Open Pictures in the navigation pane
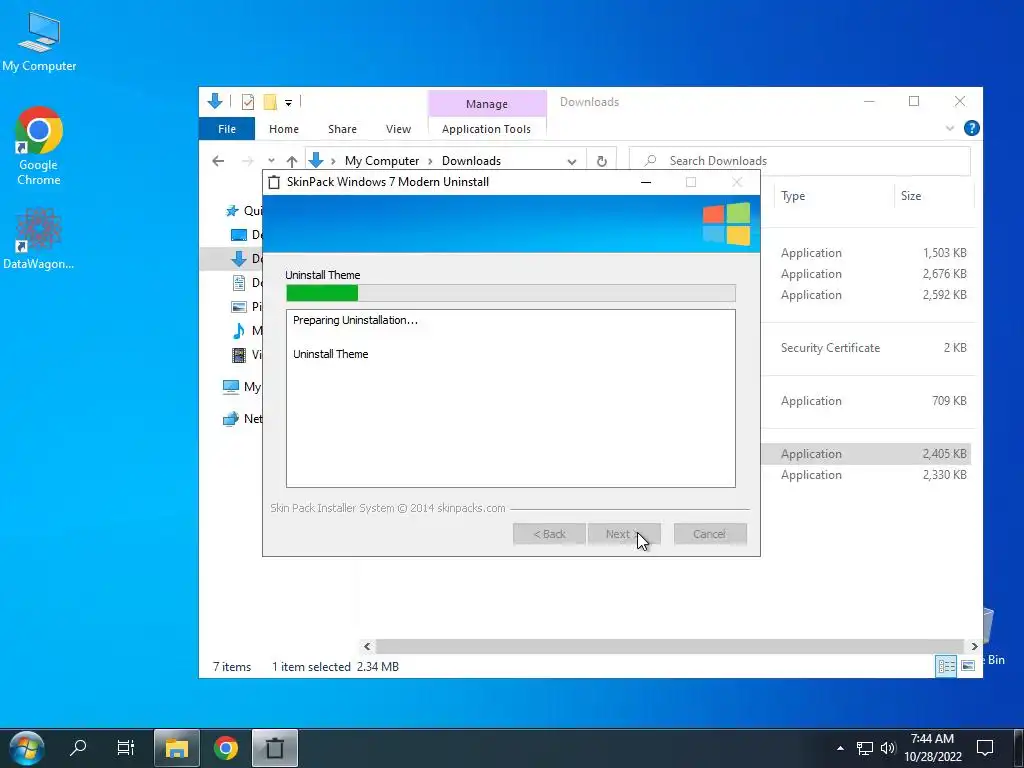This screenshot has width=1024, height=768. pyautogui.click(x=247, y=306)
